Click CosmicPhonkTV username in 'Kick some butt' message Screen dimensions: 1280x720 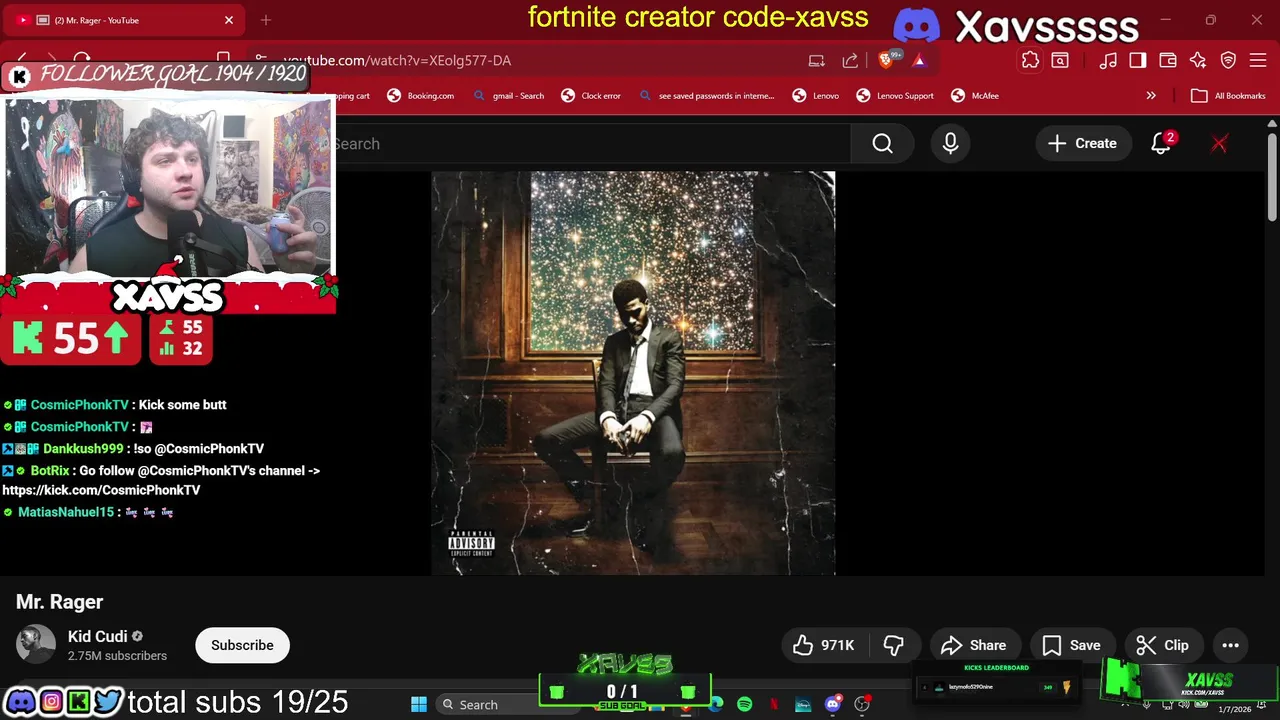click(x=79, y=405)
